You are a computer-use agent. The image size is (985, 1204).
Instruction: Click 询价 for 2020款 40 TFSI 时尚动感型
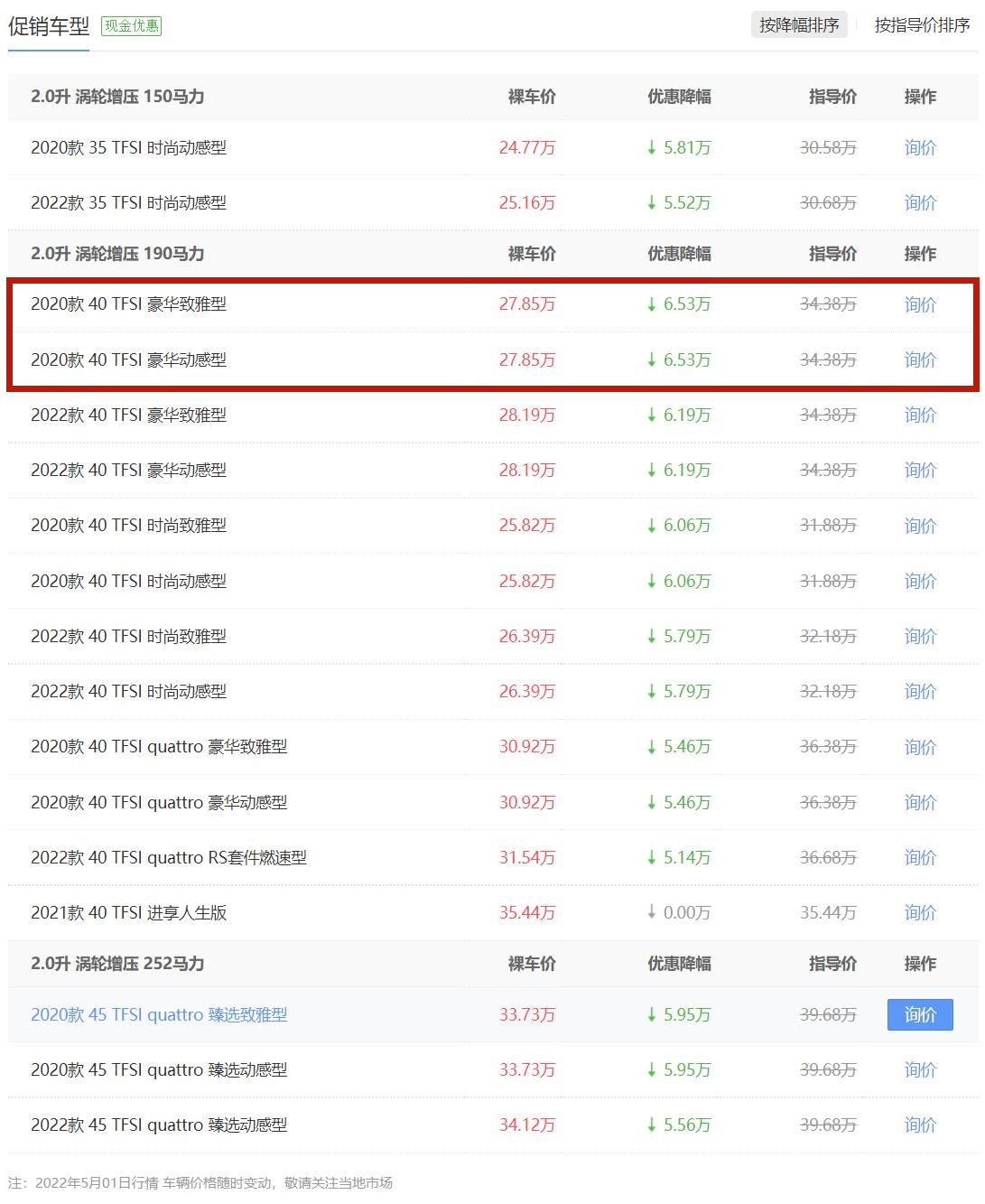[x=920, y=582]
